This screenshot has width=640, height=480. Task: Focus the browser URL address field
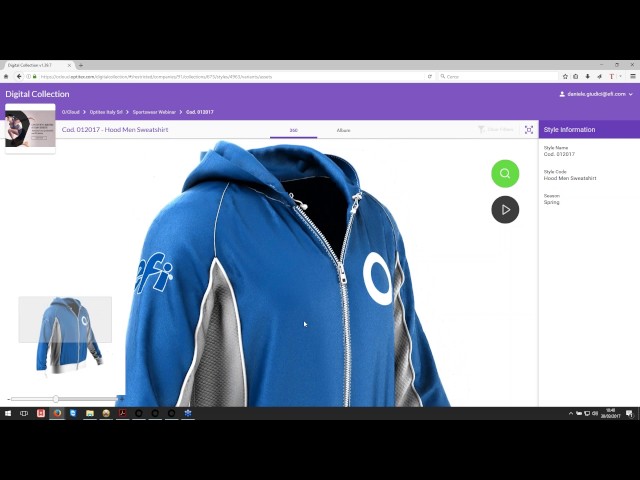229,76
